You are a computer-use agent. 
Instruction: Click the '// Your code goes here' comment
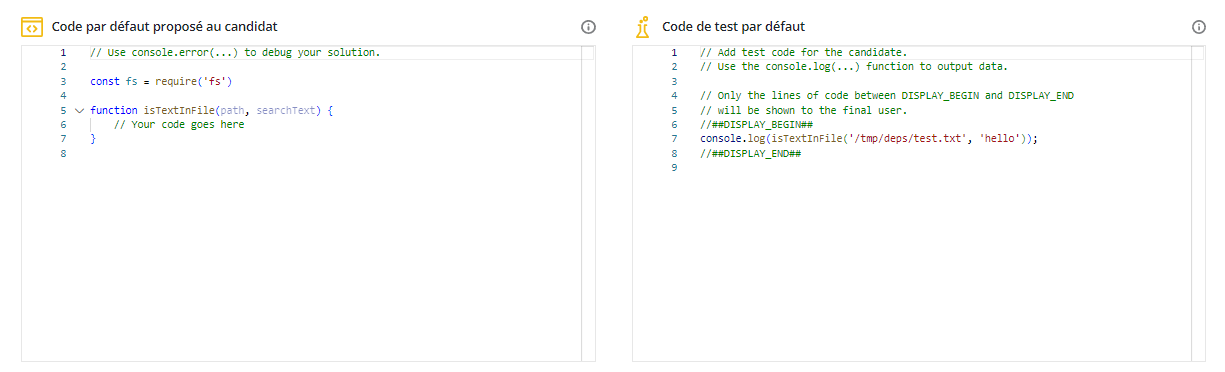pos(179,125)
